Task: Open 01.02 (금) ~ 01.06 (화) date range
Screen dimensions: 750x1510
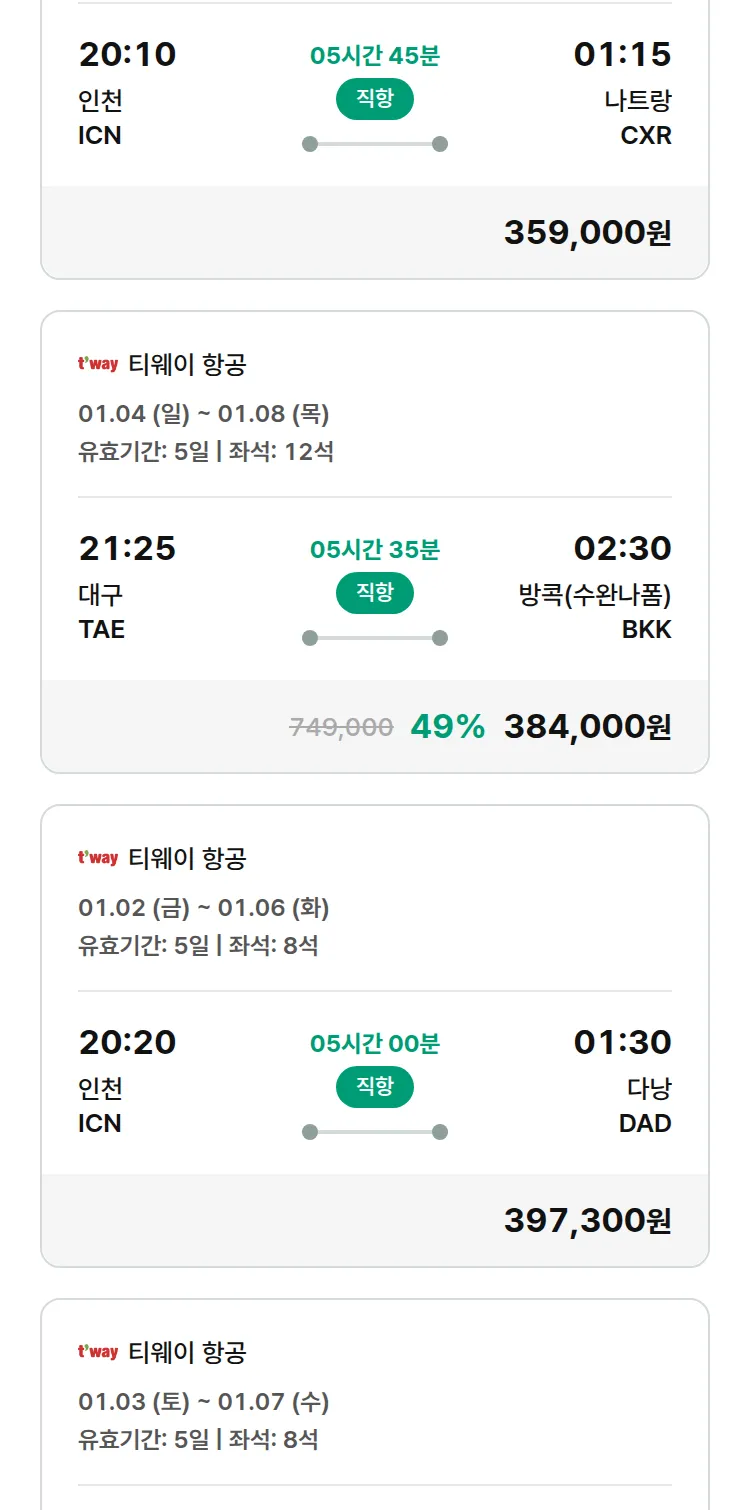Action: click(x=204, y=908)
